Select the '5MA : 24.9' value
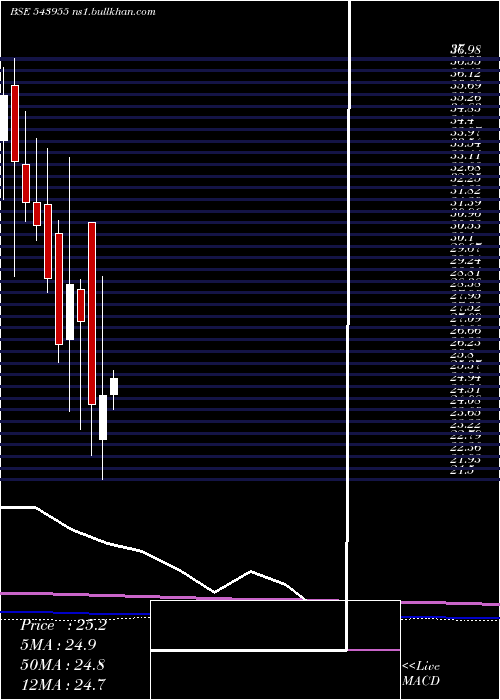The height and width of the screenshot is (700, 500). point(58,645)
